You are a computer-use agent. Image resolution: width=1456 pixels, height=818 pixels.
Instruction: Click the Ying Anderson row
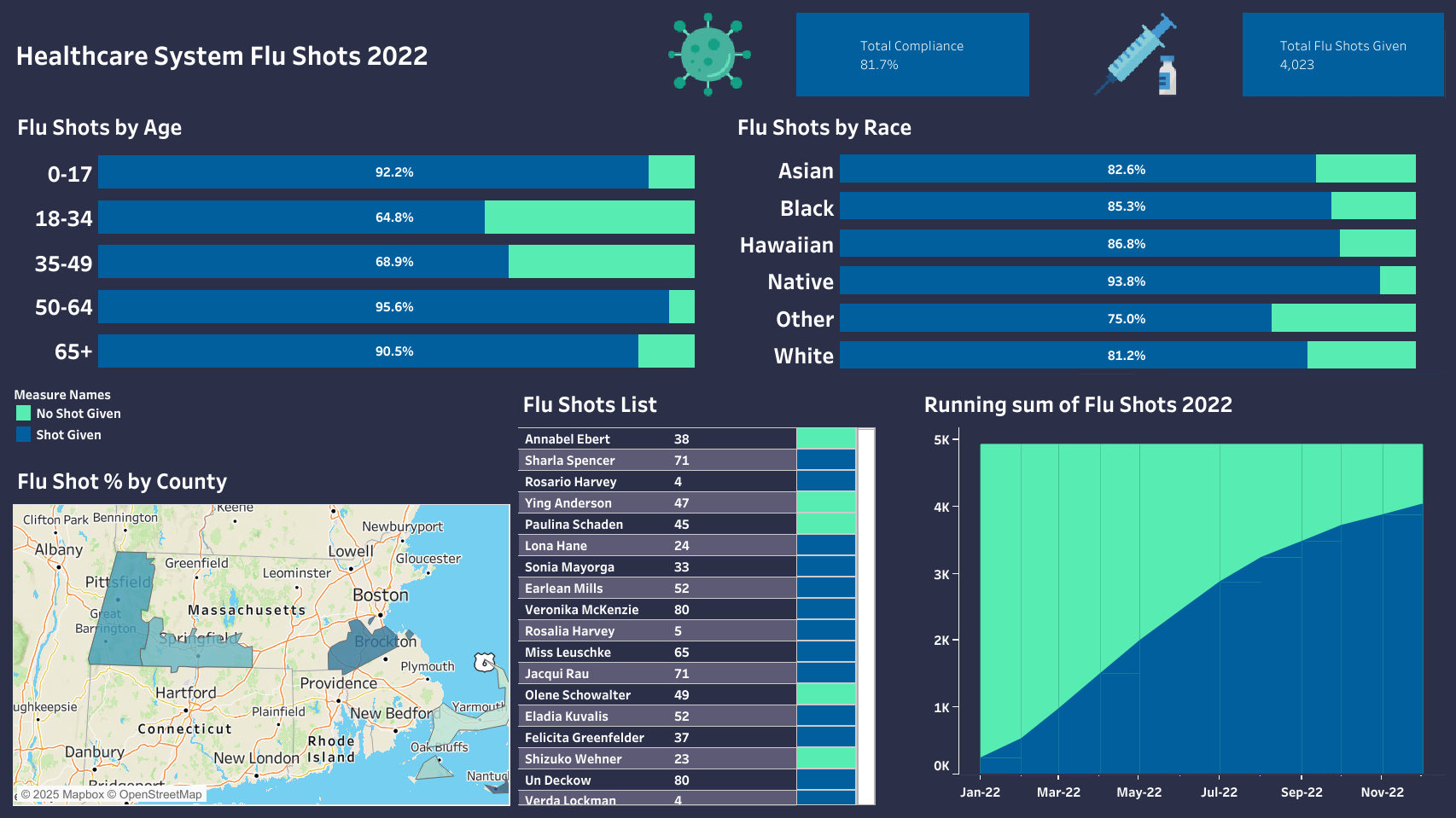tap(686, 502)
